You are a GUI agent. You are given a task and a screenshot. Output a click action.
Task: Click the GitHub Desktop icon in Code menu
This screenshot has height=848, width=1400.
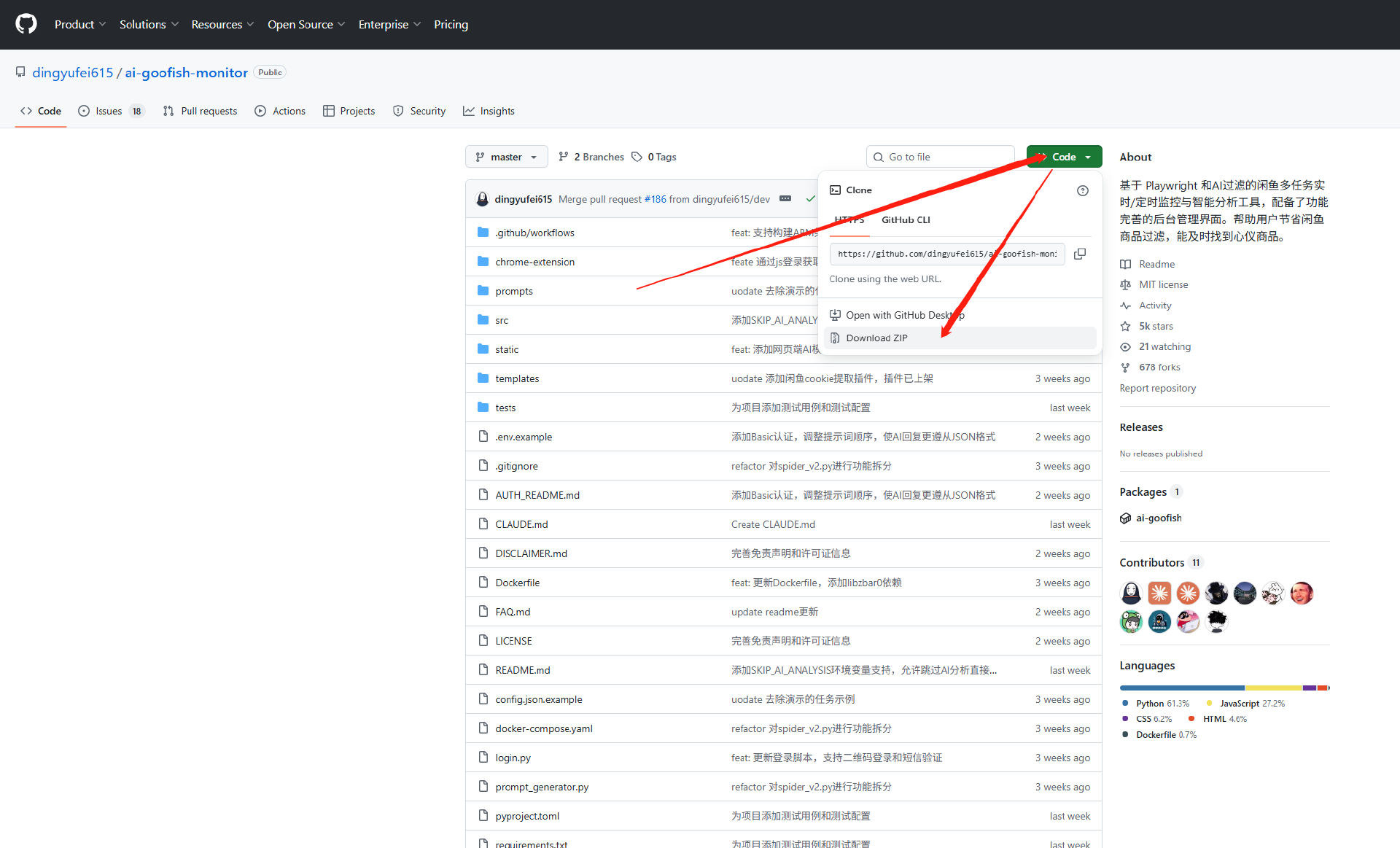835,315
